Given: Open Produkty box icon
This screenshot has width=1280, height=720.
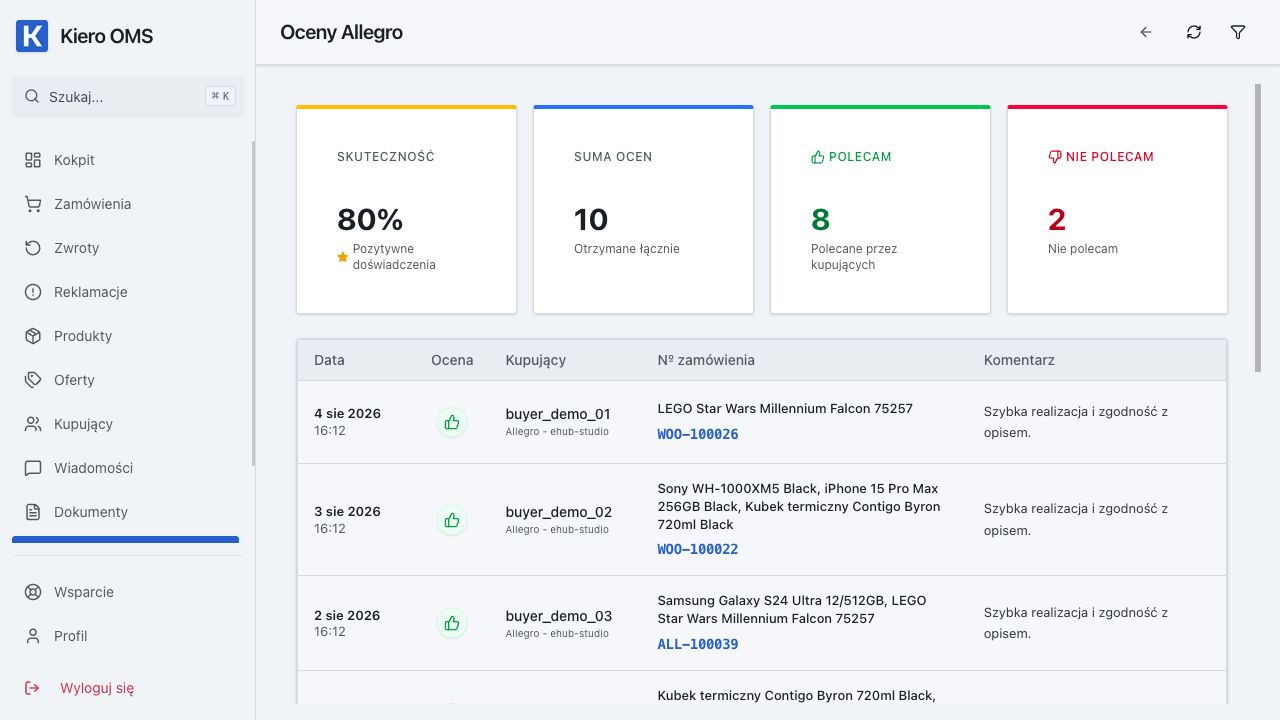Looking at the screenshot, I should click(33, 336).
